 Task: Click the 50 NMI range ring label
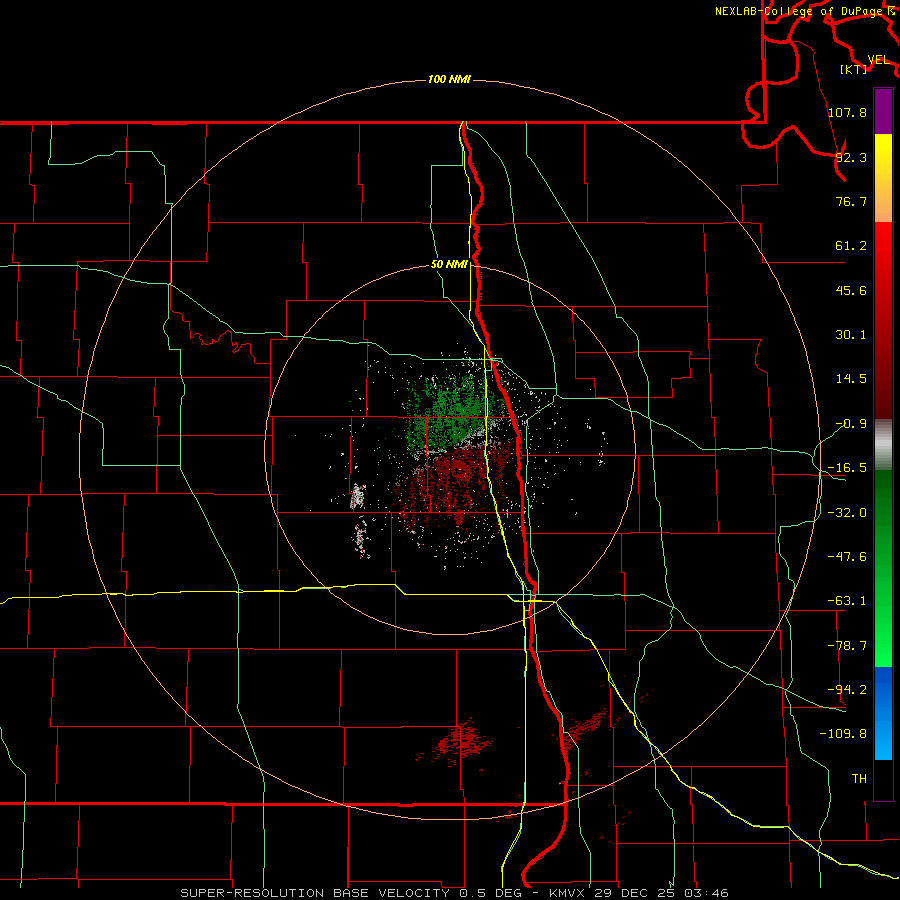pos(449,265)
